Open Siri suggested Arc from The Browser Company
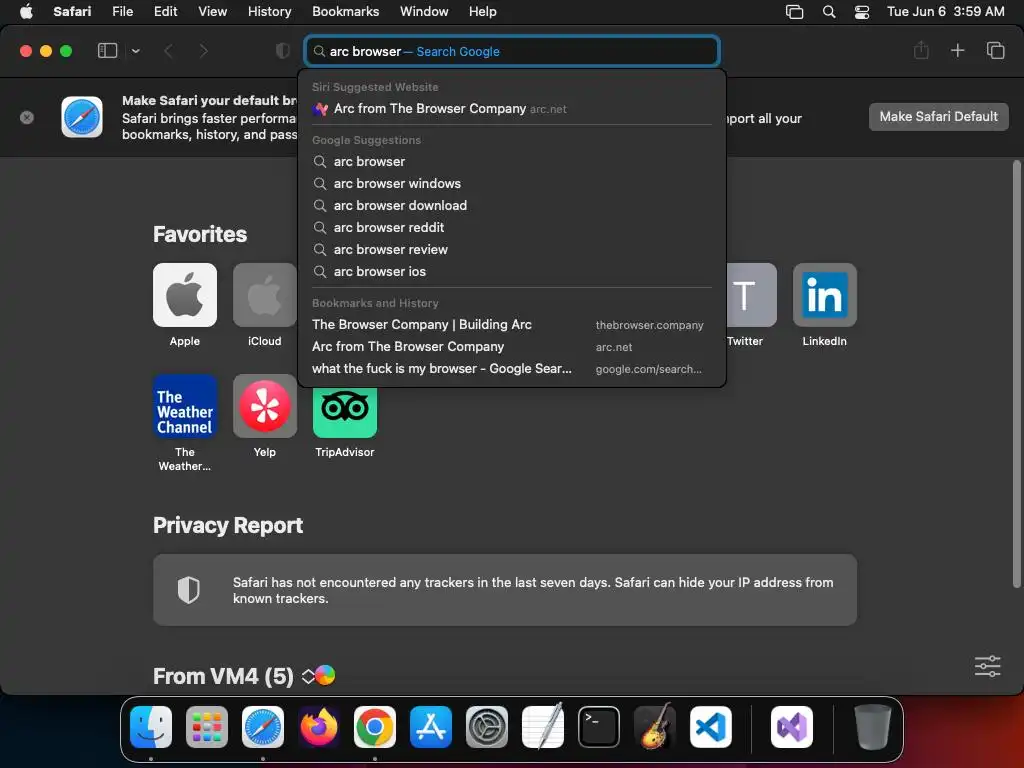Image resolution: width=1024 pixels, height=768 pixels. (512, 109)
